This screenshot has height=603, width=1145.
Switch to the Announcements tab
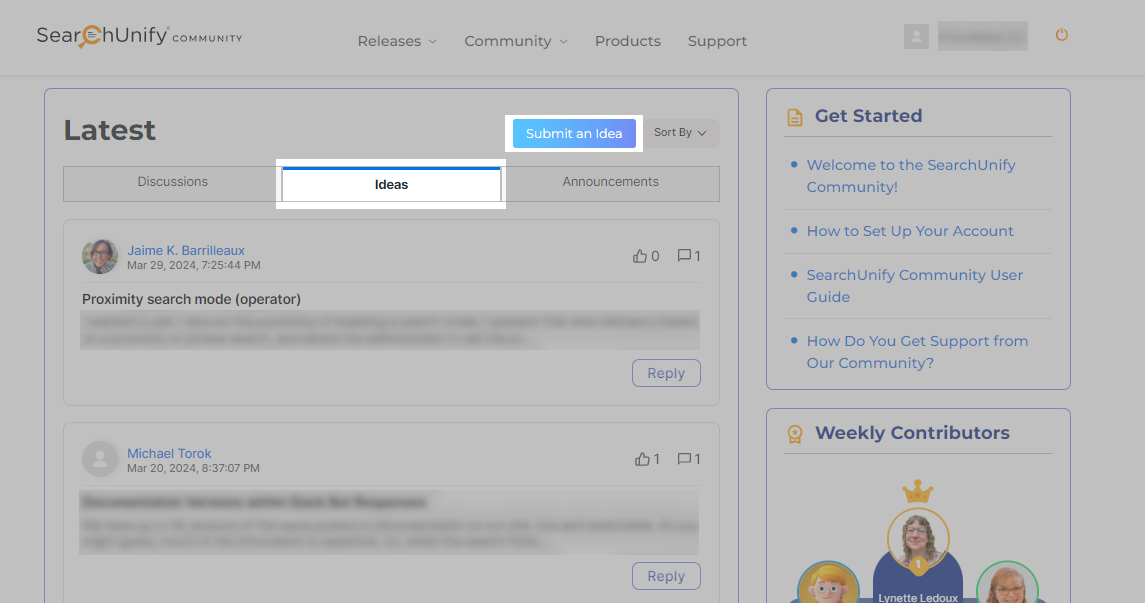click(610, 182)
